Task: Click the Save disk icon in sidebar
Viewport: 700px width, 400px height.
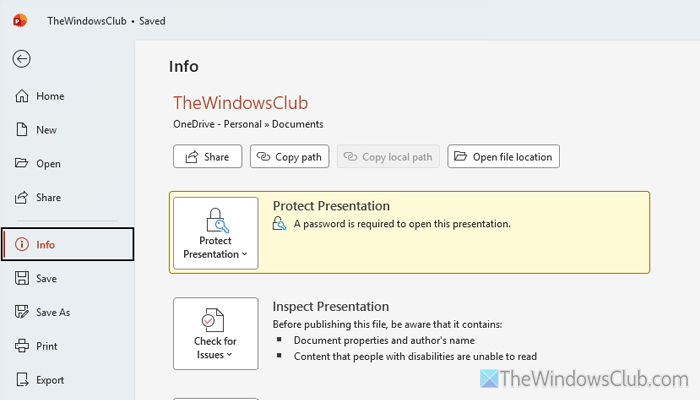Action: coord(22,279)
